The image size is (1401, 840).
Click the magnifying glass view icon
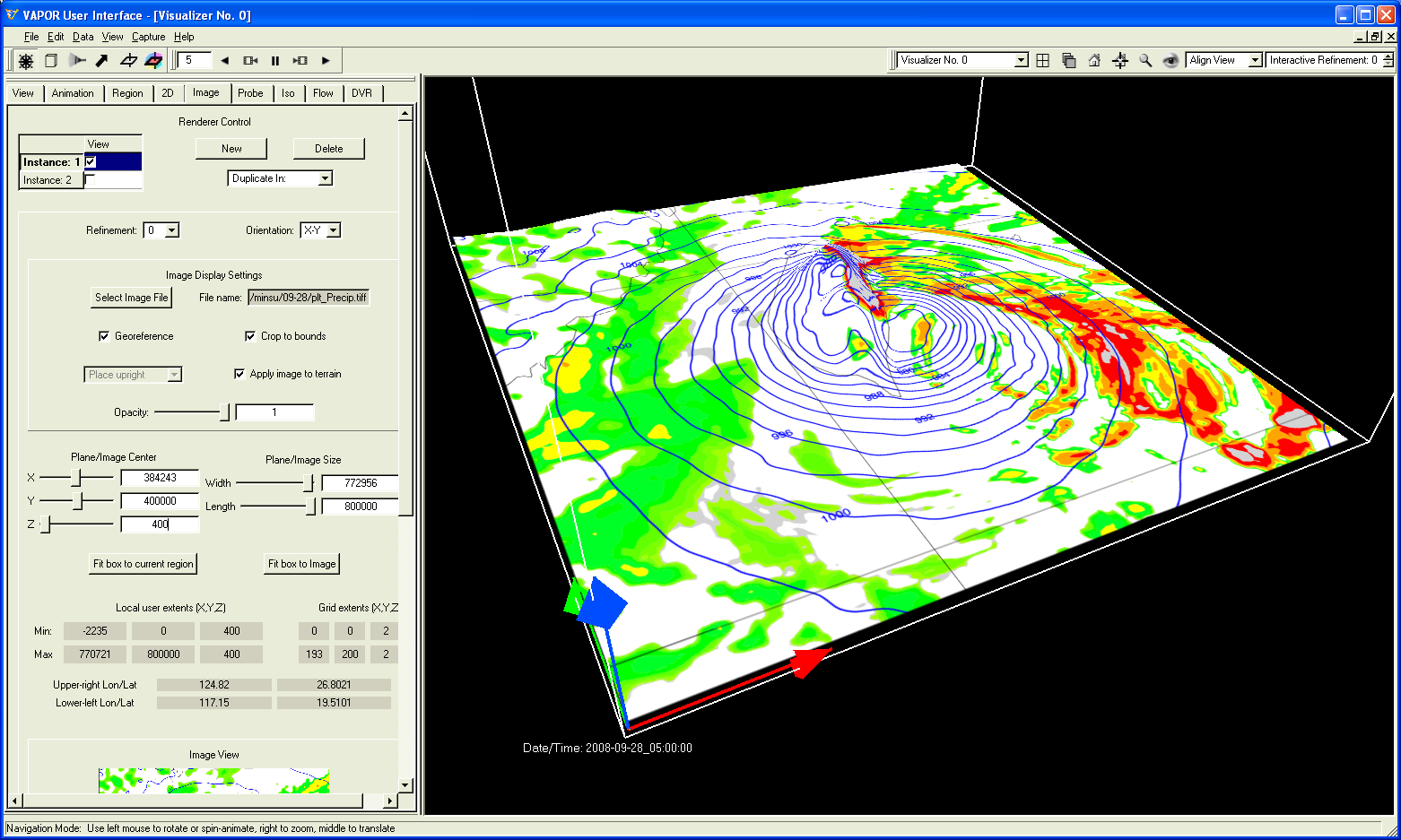click(1145, 61)
